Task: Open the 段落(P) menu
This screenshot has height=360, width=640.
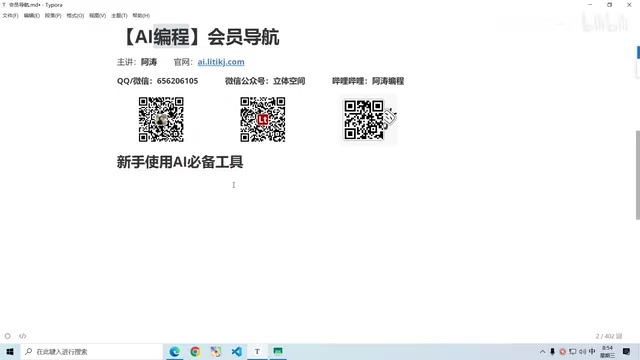Action: click(53, 16)
